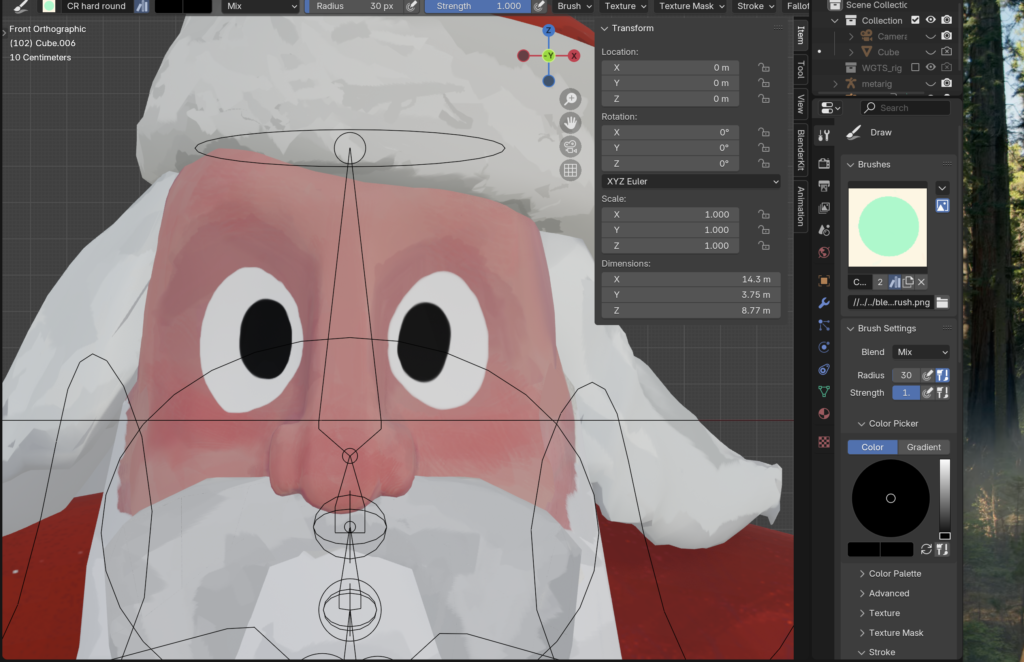
Task: Swap primary and secondary colors icon
Action: (x=926, y=550)
